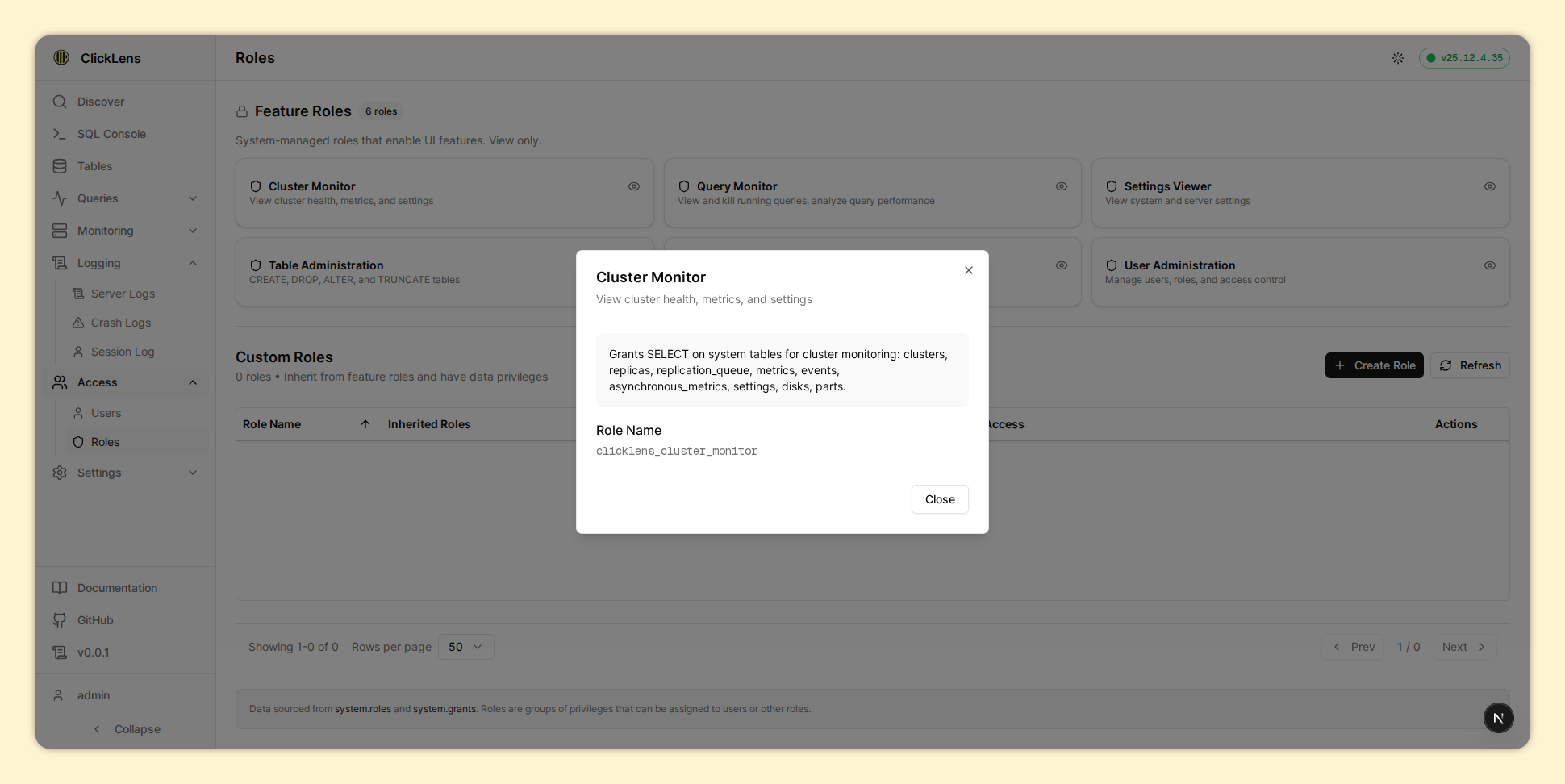Screen dimensions: 1565x784
Task: View details of Query Monitor role
Action: [1061, 186]
